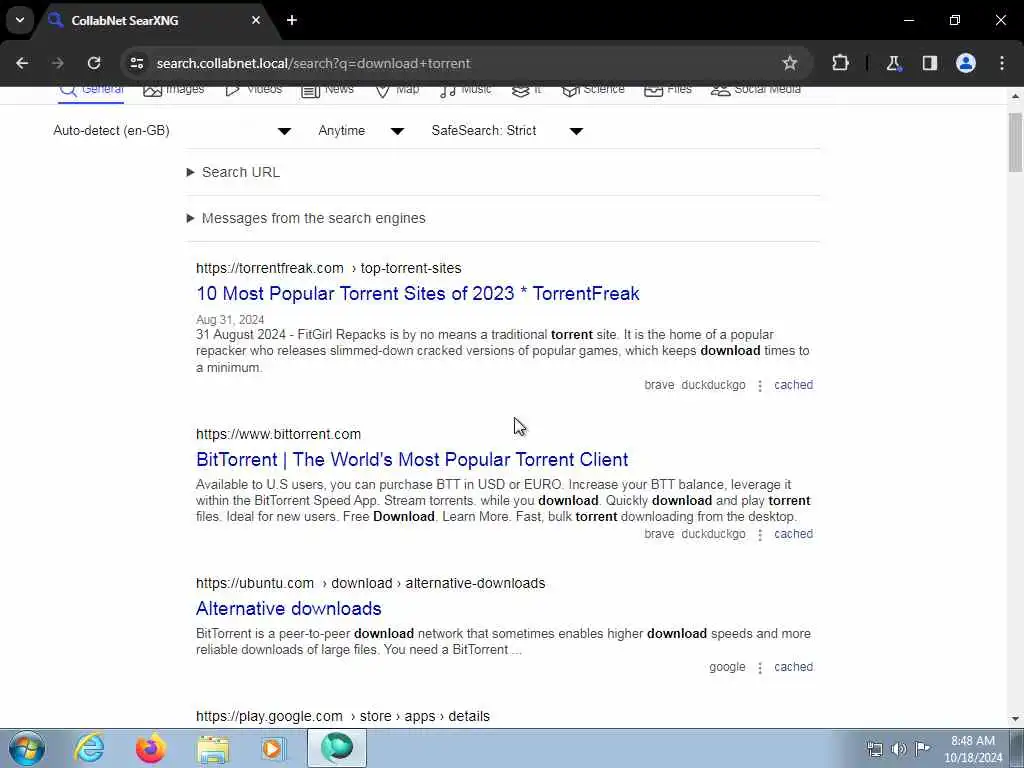Click the browser Forward arrow

[58, 63]
